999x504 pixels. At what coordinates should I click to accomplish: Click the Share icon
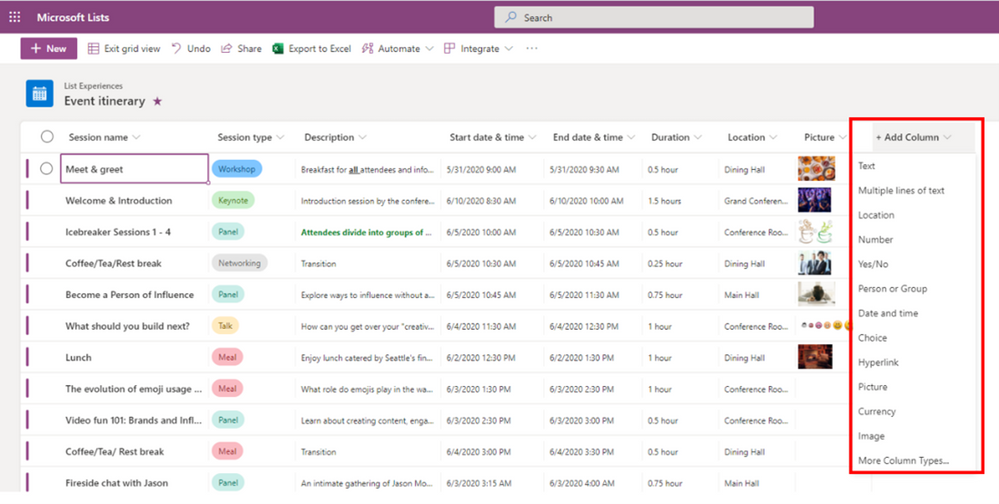(227, 48)
